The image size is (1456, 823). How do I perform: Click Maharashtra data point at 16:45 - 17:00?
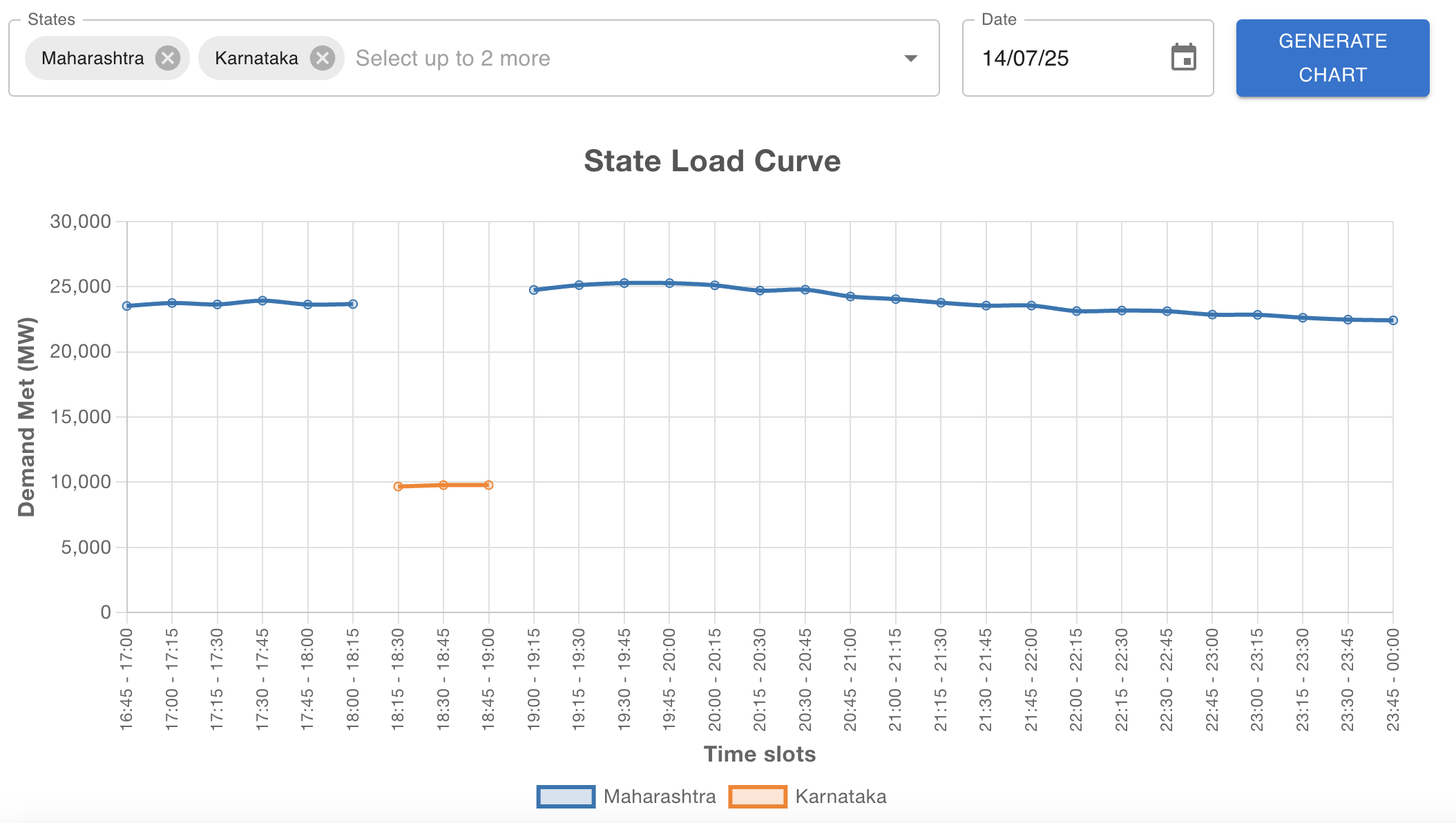[x=127, y=306]
